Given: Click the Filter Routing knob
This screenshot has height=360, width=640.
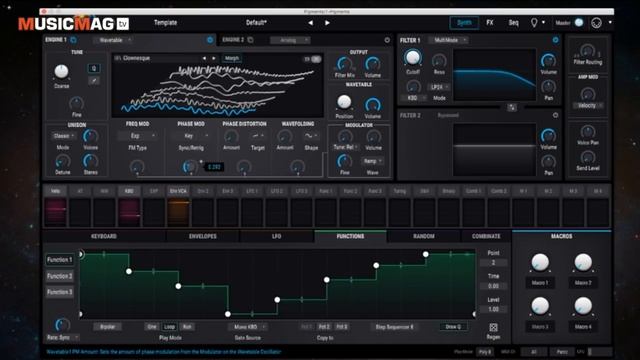Looking at the screenshot, I should (x=587, y=51).
